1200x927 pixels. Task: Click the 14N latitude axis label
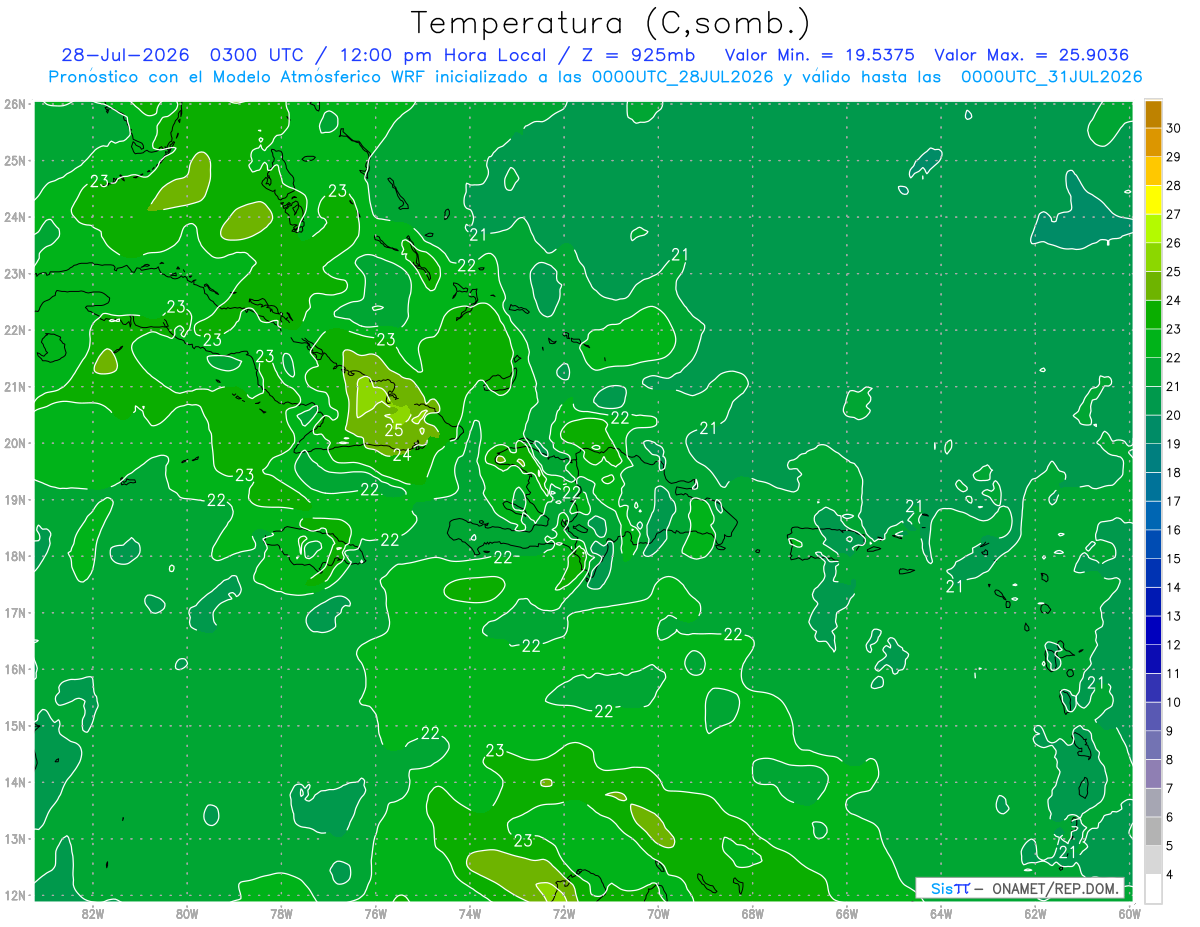point(15,782)
